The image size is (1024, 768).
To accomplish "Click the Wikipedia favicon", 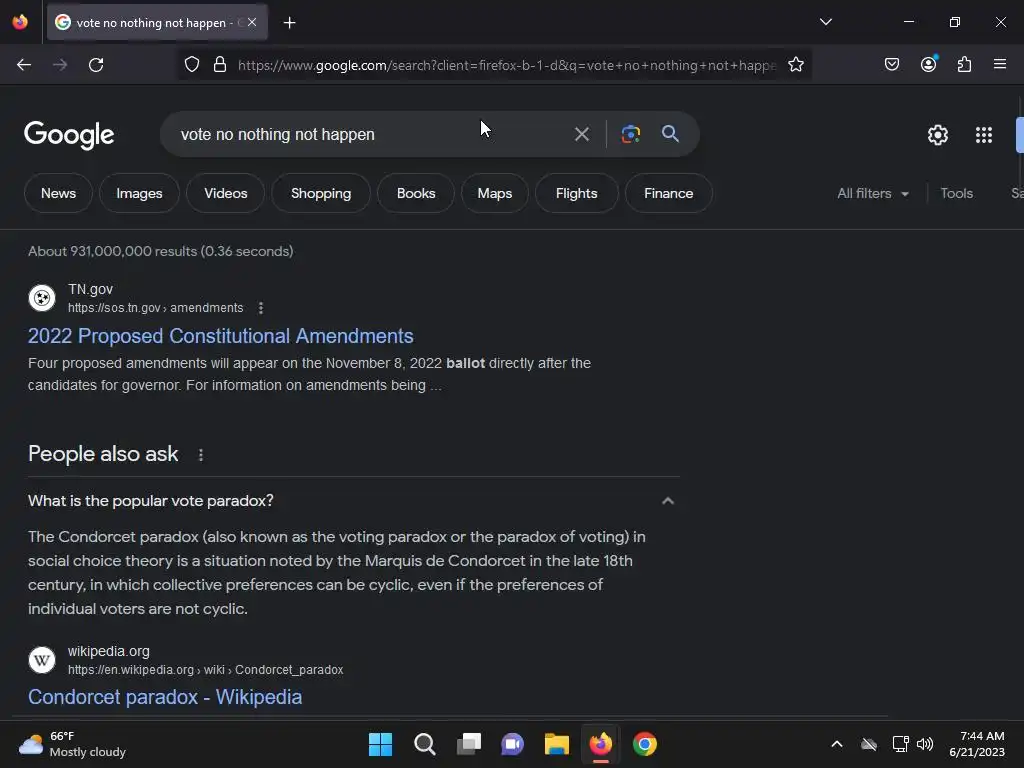I will coord(42,660).
